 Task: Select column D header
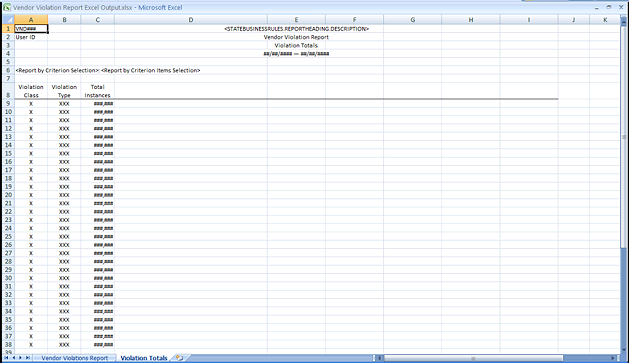191,20
